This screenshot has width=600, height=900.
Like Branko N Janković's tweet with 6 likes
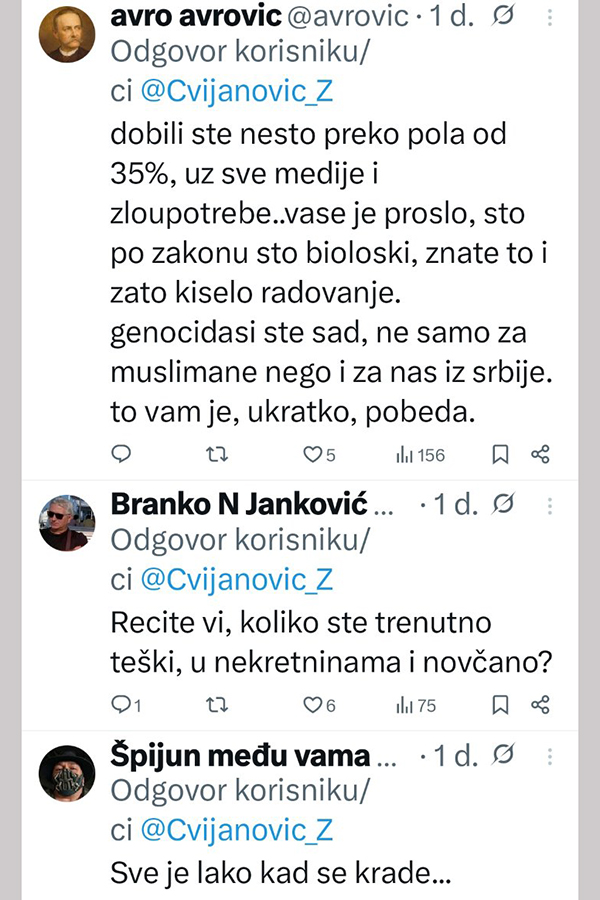pyautogui.click(x=312, y=705)
